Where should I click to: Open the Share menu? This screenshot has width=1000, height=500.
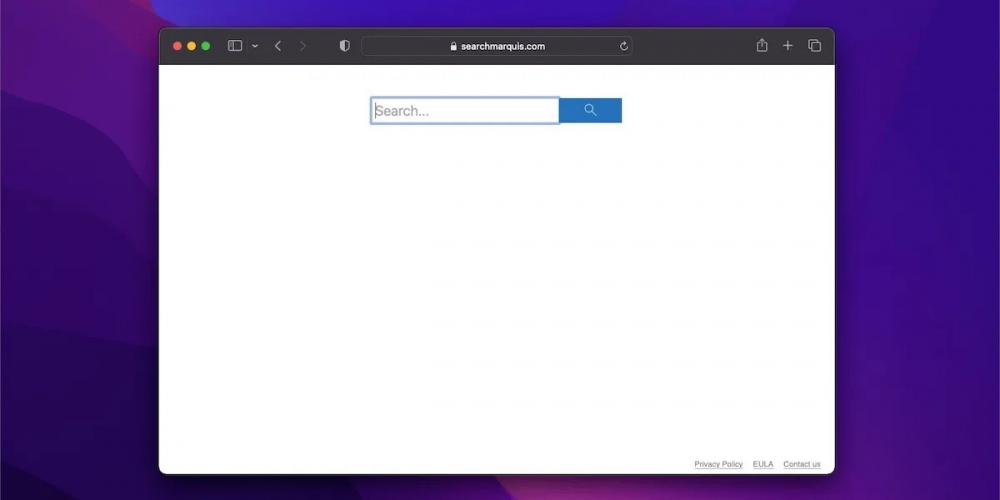click(762, 46)
